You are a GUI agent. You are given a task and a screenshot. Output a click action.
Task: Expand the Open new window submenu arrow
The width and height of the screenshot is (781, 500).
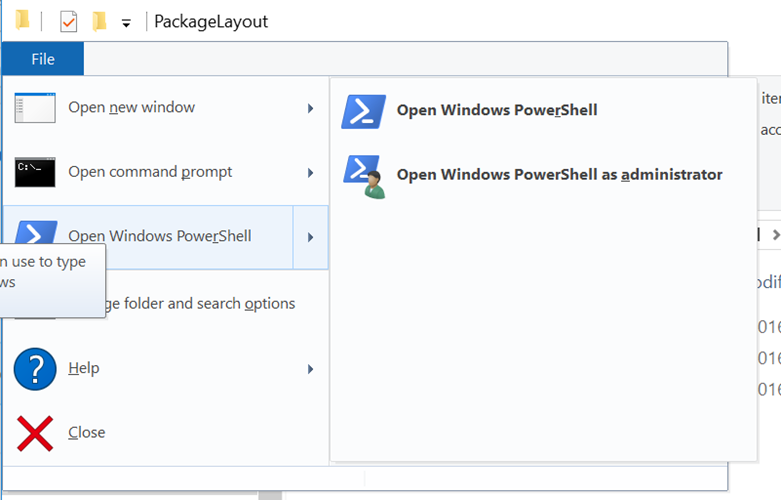pos(311,108)
